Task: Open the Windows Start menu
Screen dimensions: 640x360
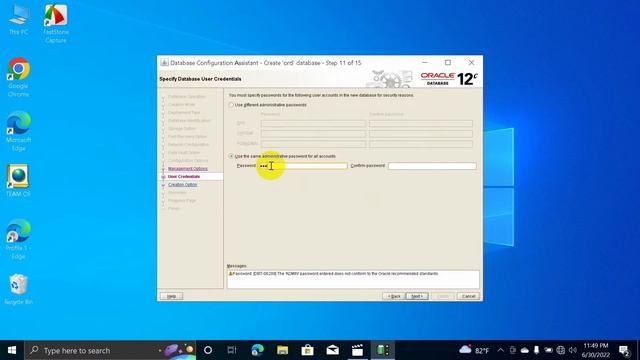Action: 12,350
